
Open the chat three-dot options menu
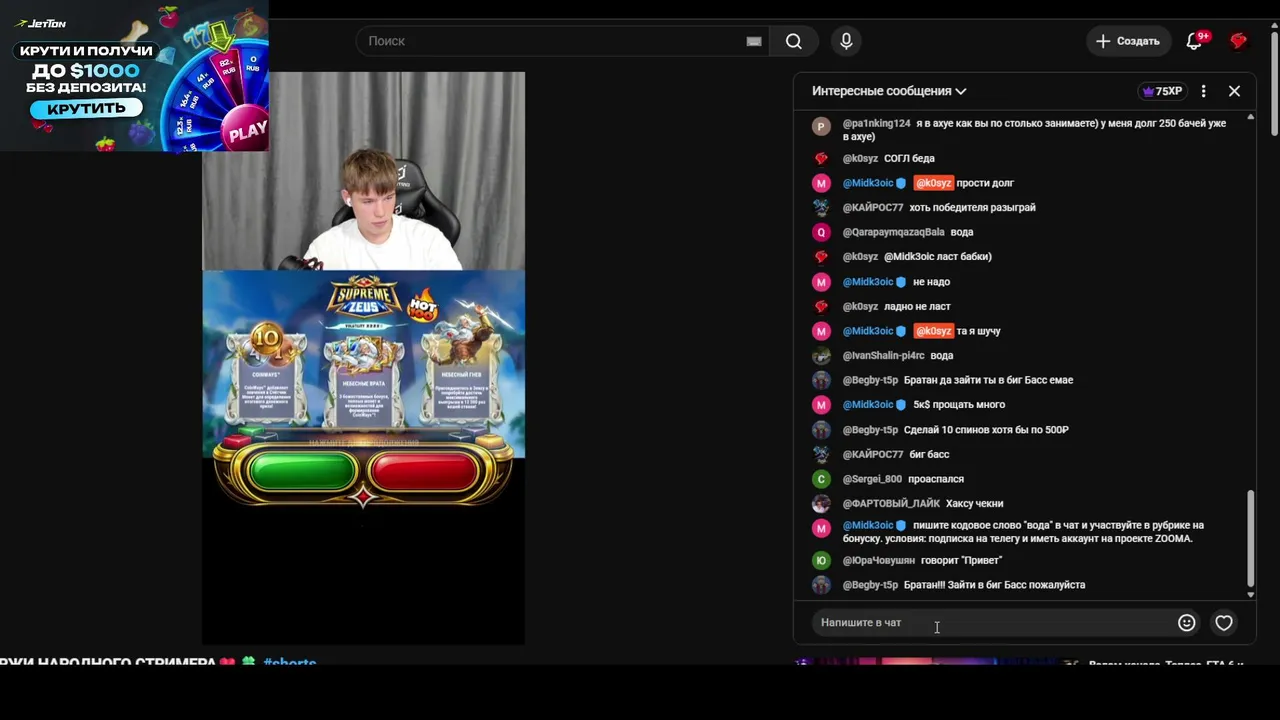click(x=1204, y=91)
